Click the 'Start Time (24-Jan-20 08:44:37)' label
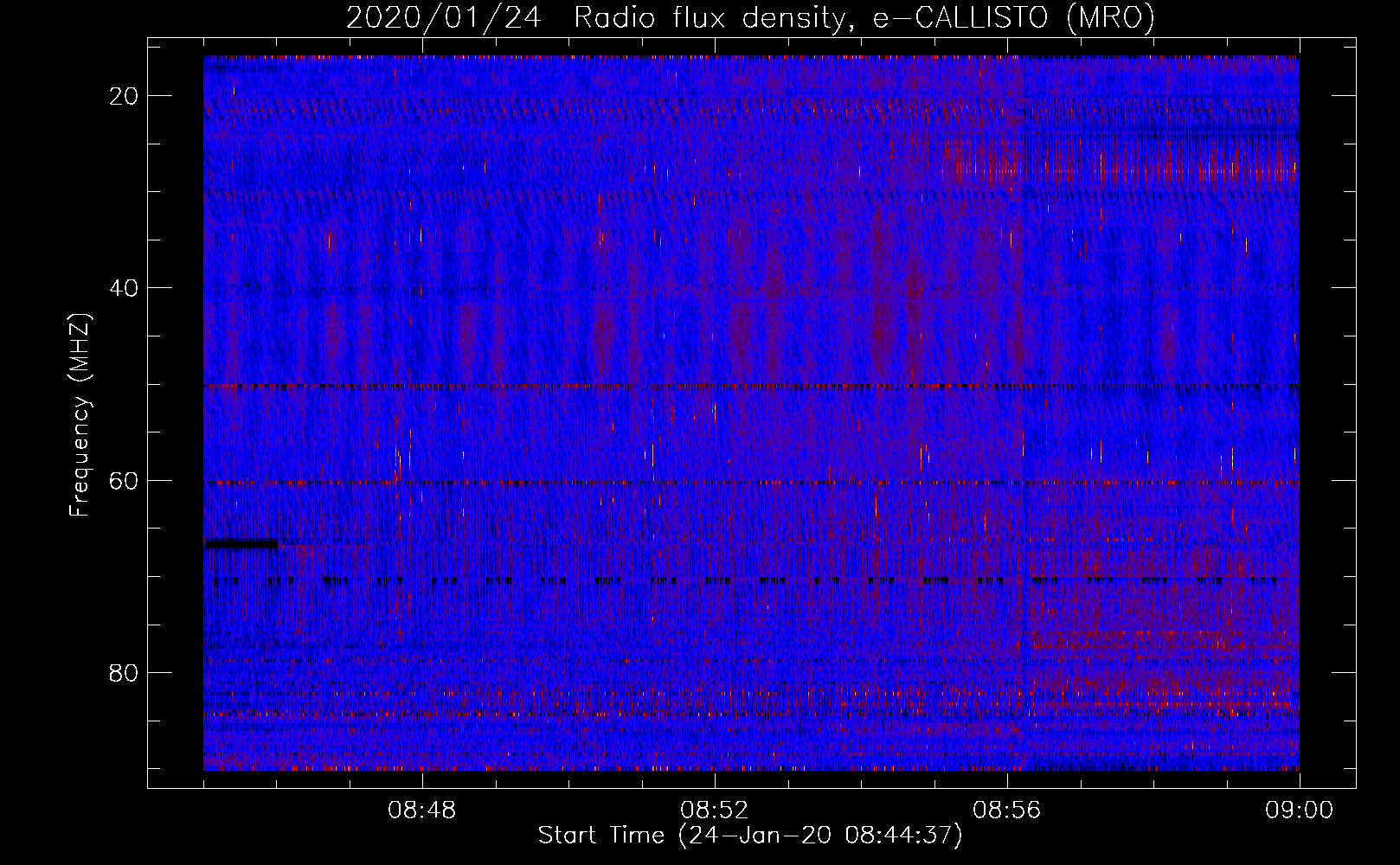The height and width of the screenshot is (865, 1400). coord(750,836)
